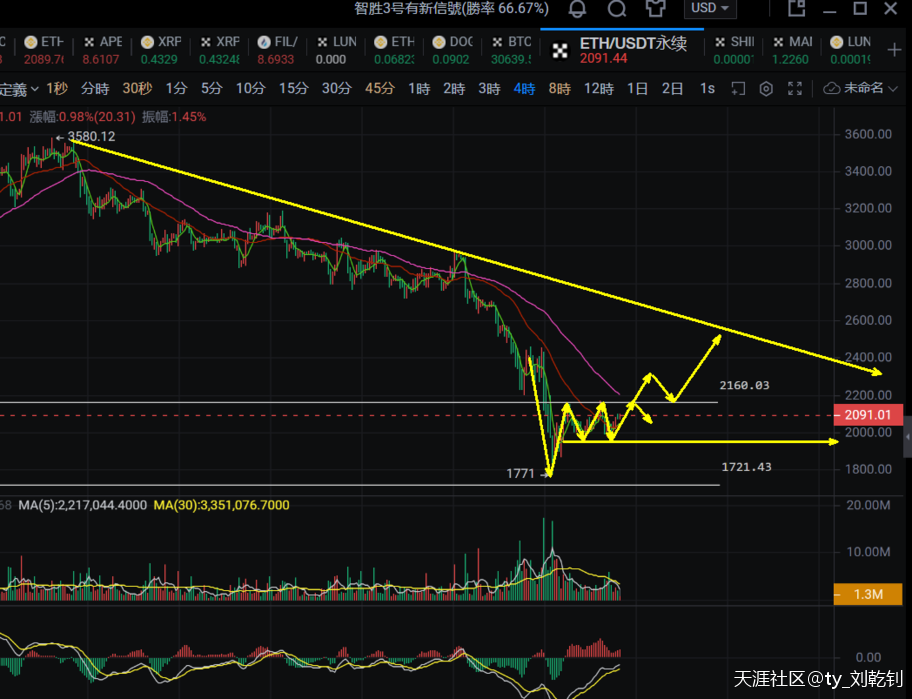
Task: Open the notifications bell
Action: pyautogui.click(x=577, y=9)
